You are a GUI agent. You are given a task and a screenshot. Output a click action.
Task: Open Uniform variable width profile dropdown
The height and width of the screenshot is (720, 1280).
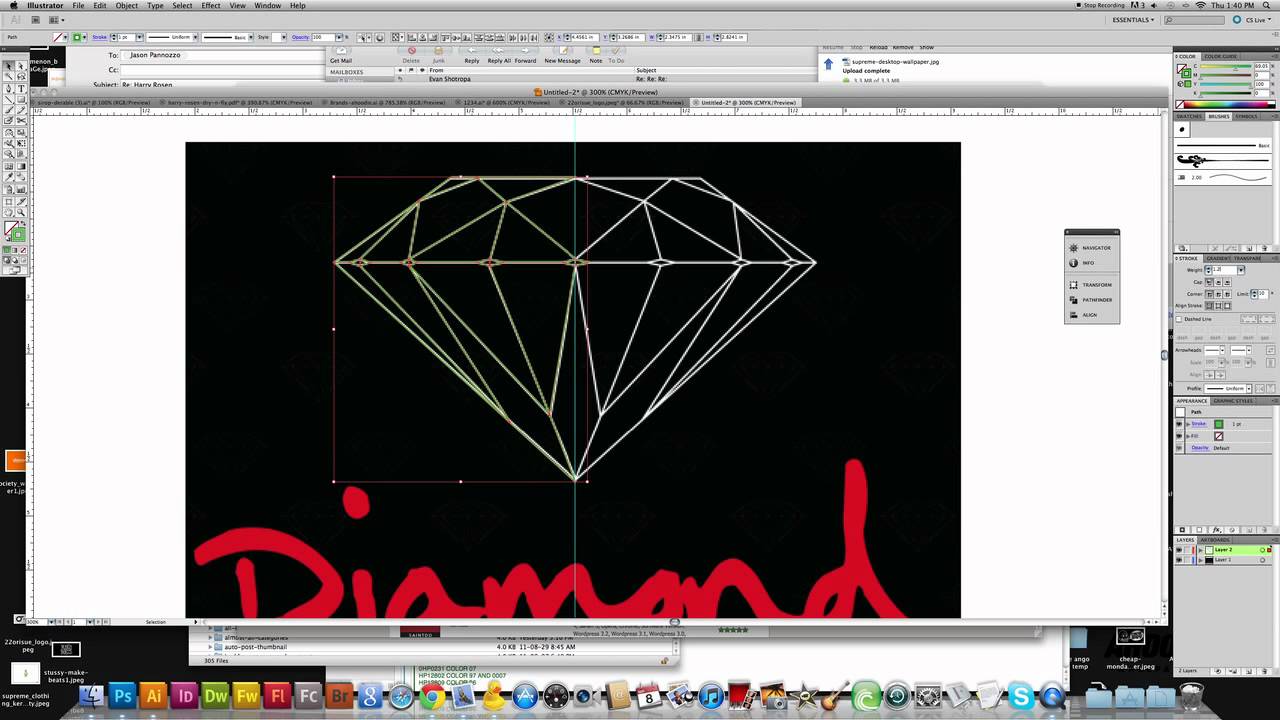(195, 37)
